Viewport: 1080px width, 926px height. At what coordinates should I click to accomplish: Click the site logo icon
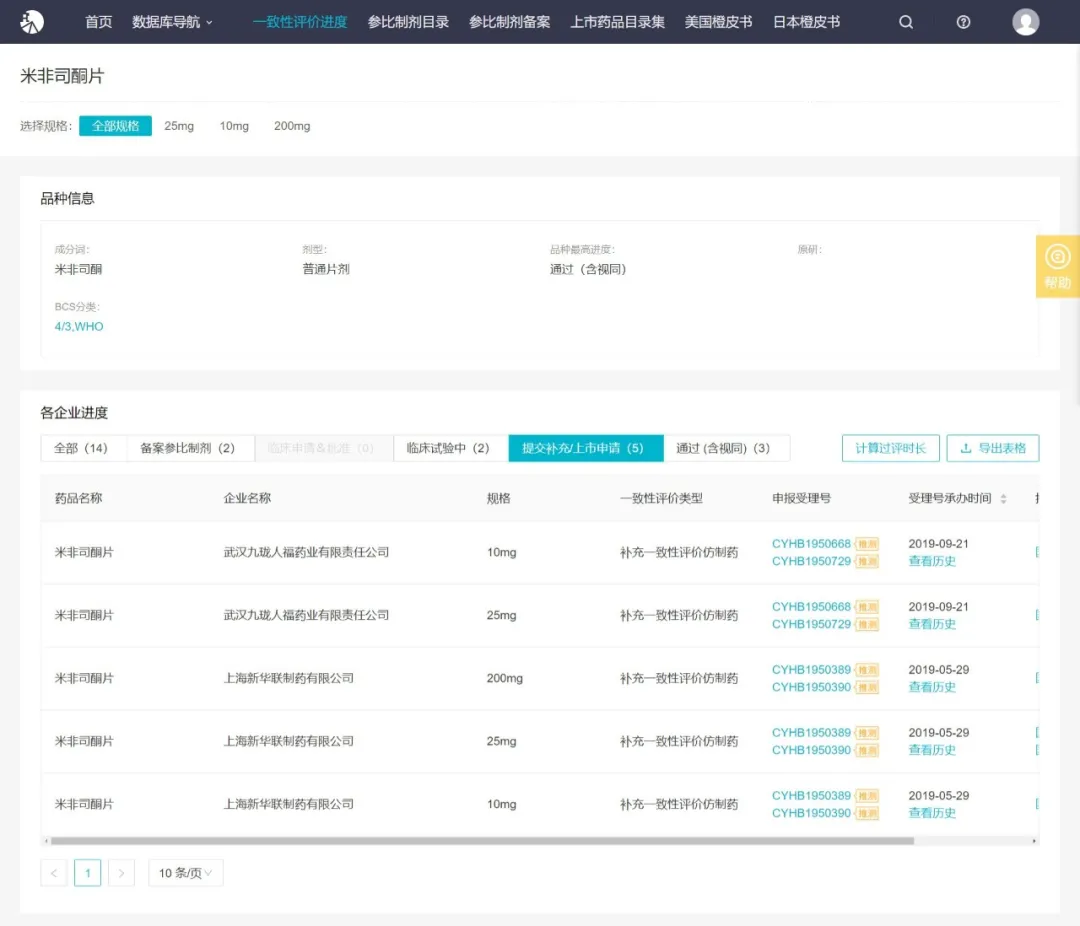(32, 21)
